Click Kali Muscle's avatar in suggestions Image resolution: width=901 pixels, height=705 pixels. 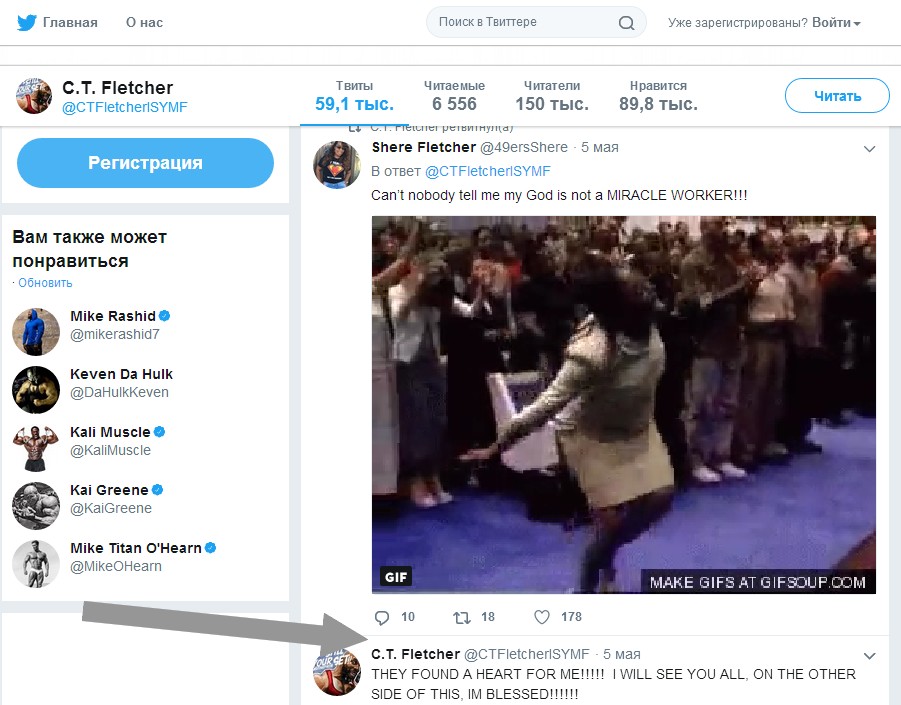pos(36,448)
